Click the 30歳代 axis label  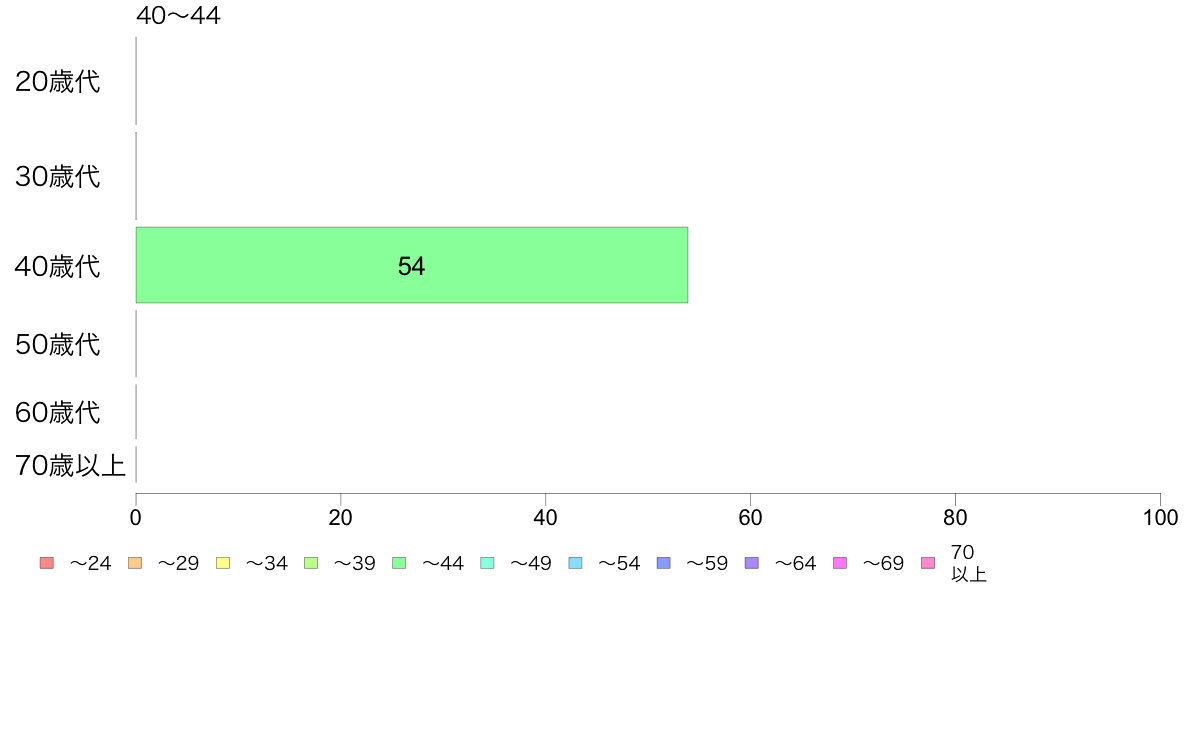click(x=58, y=177)
